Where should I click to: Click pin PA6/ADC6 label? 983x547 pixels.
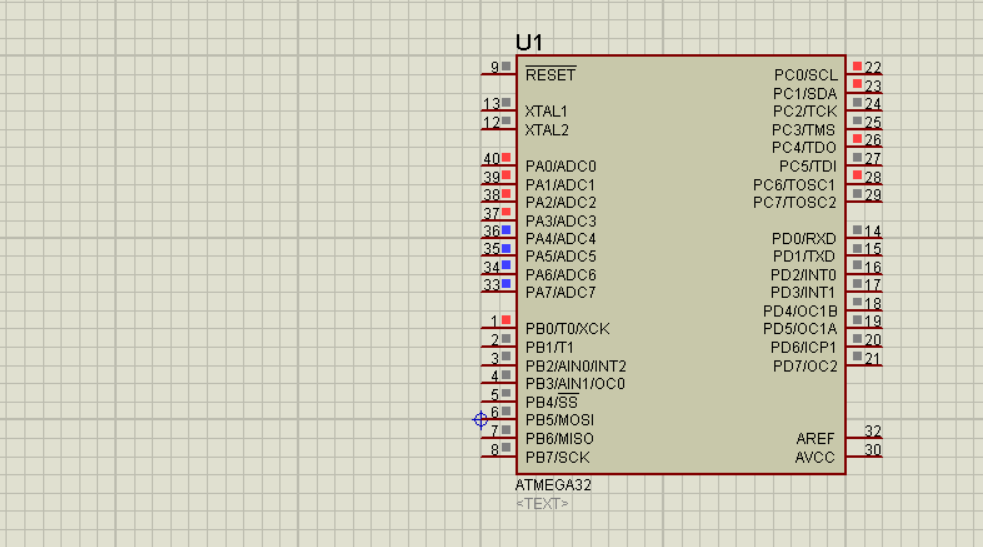[x=560, y=275]
